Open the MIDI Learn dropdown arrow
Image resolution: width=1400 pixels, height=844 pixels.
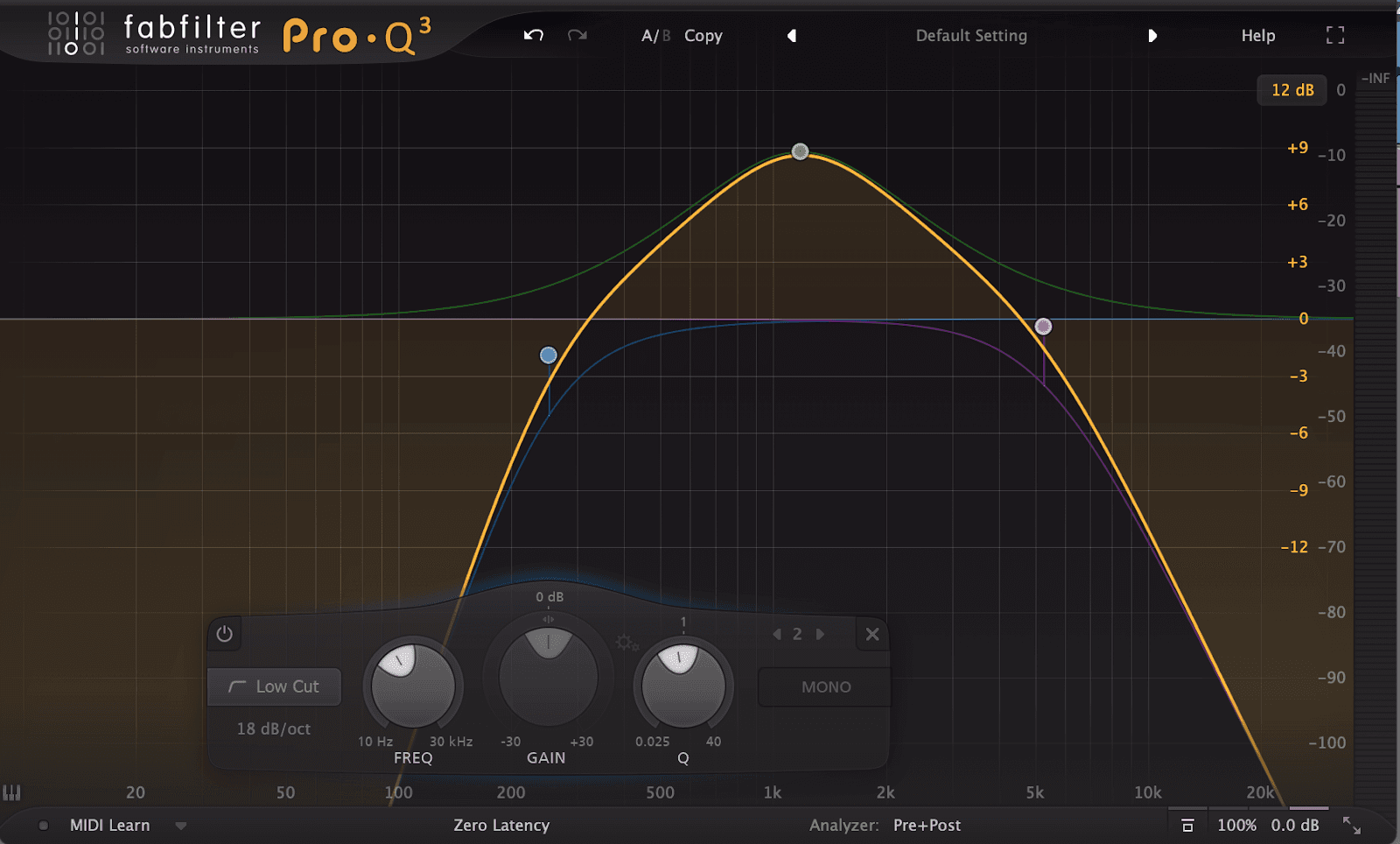[x=181, y=826]
